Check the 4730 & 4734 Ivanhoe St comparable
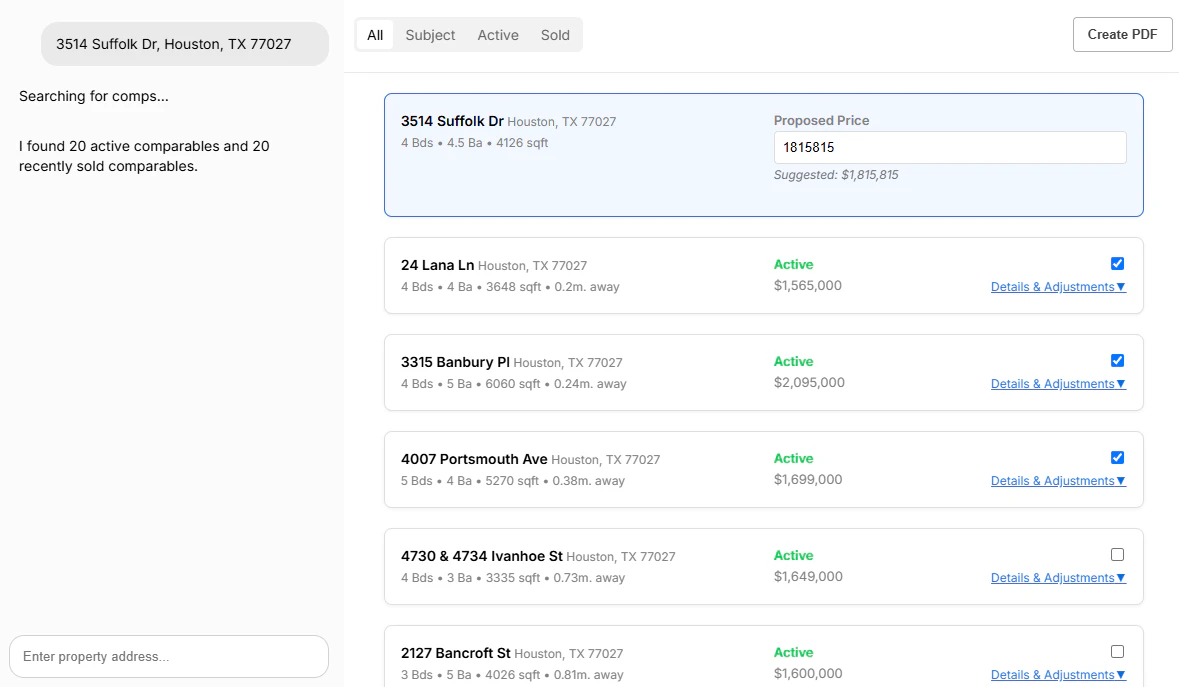This screenshot has width=1179, height=687. (1117, 554)
